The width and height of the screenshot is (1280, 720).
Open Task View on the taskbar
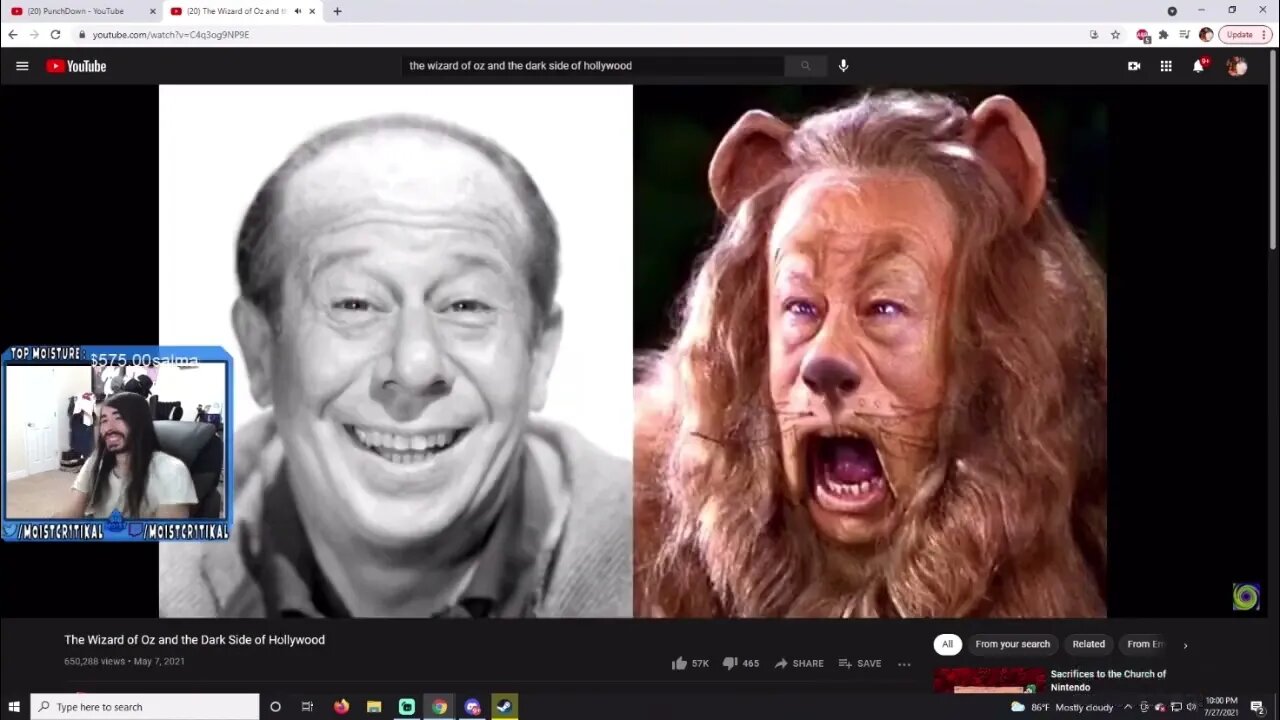(307, 707)
